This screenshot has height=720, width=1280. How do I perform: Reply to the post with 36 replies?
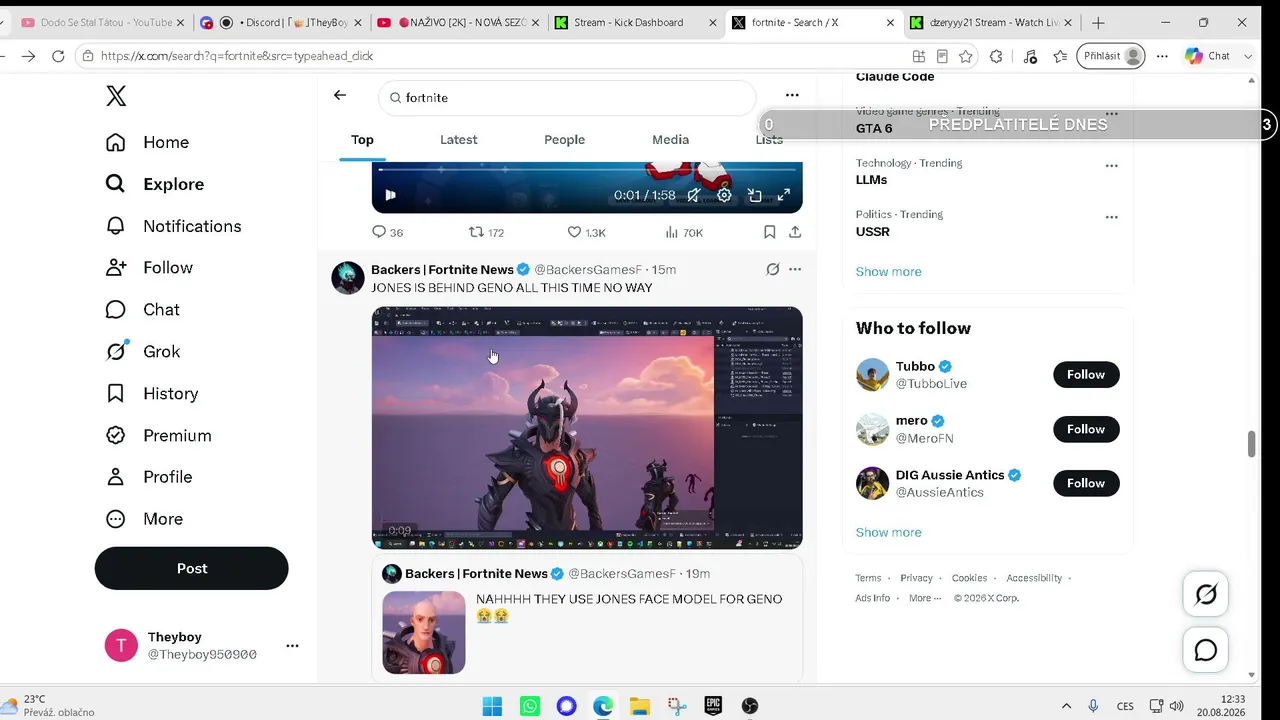point(387,232)
